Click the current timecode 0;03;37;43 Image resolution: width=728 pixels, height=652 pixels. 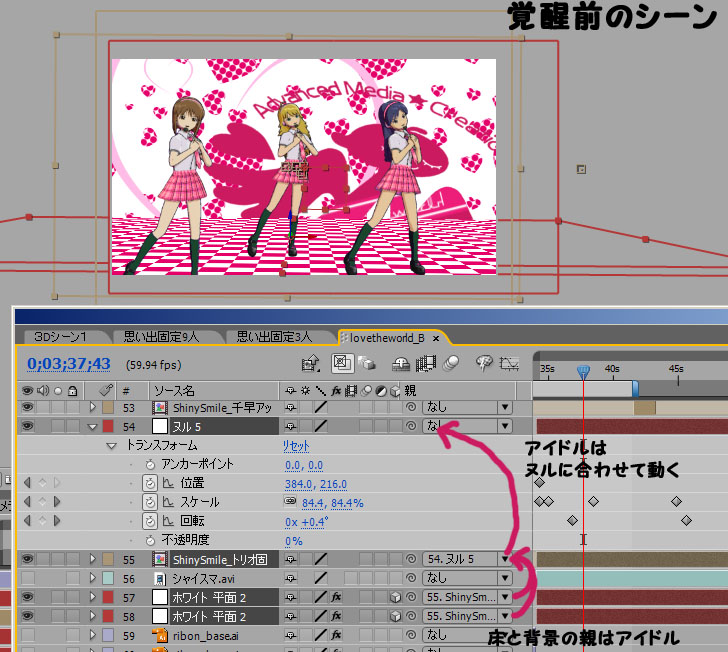click(69, 364)
